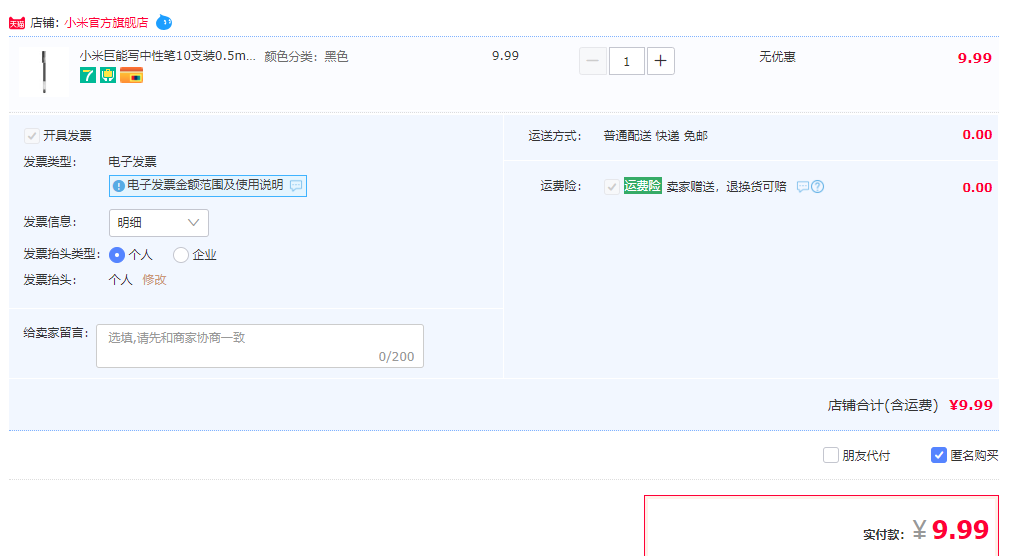
Task: Open the Wangwang chat icon beside the store name
Action: (164, 23)
